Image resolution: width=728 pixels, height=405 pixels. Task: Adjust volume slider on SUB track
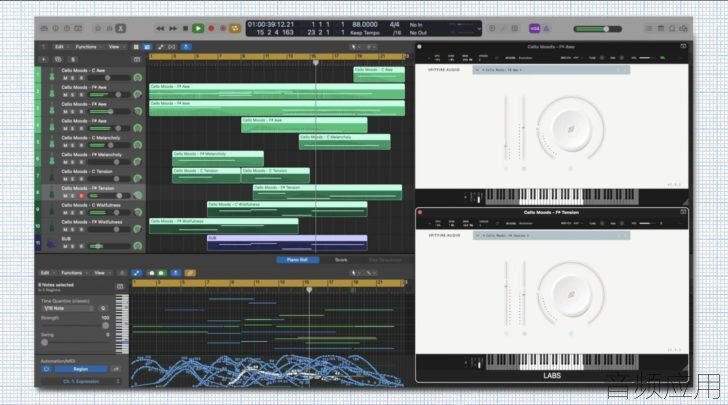tap(109, 246)
